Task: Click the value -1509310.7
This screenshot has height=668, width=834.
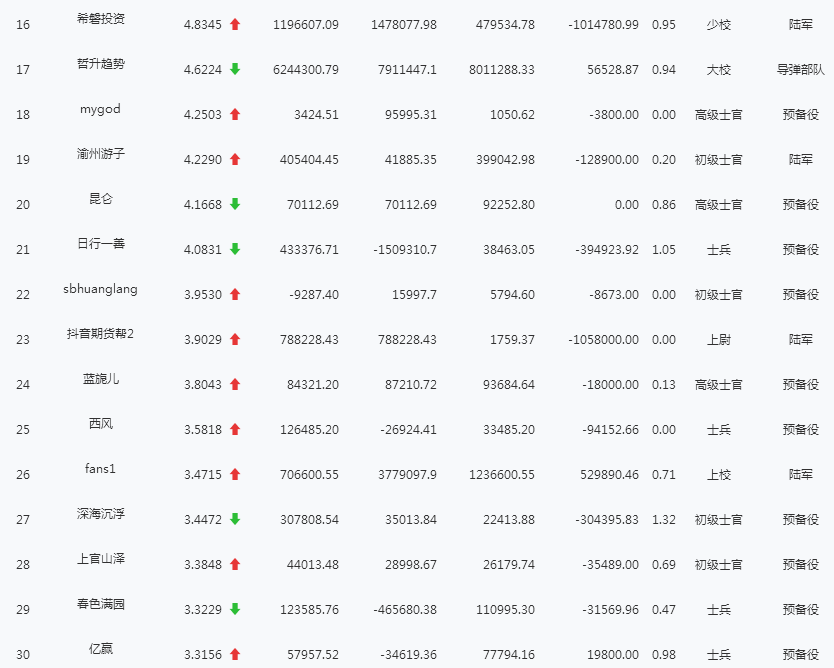Action: [x=405, y=249]
